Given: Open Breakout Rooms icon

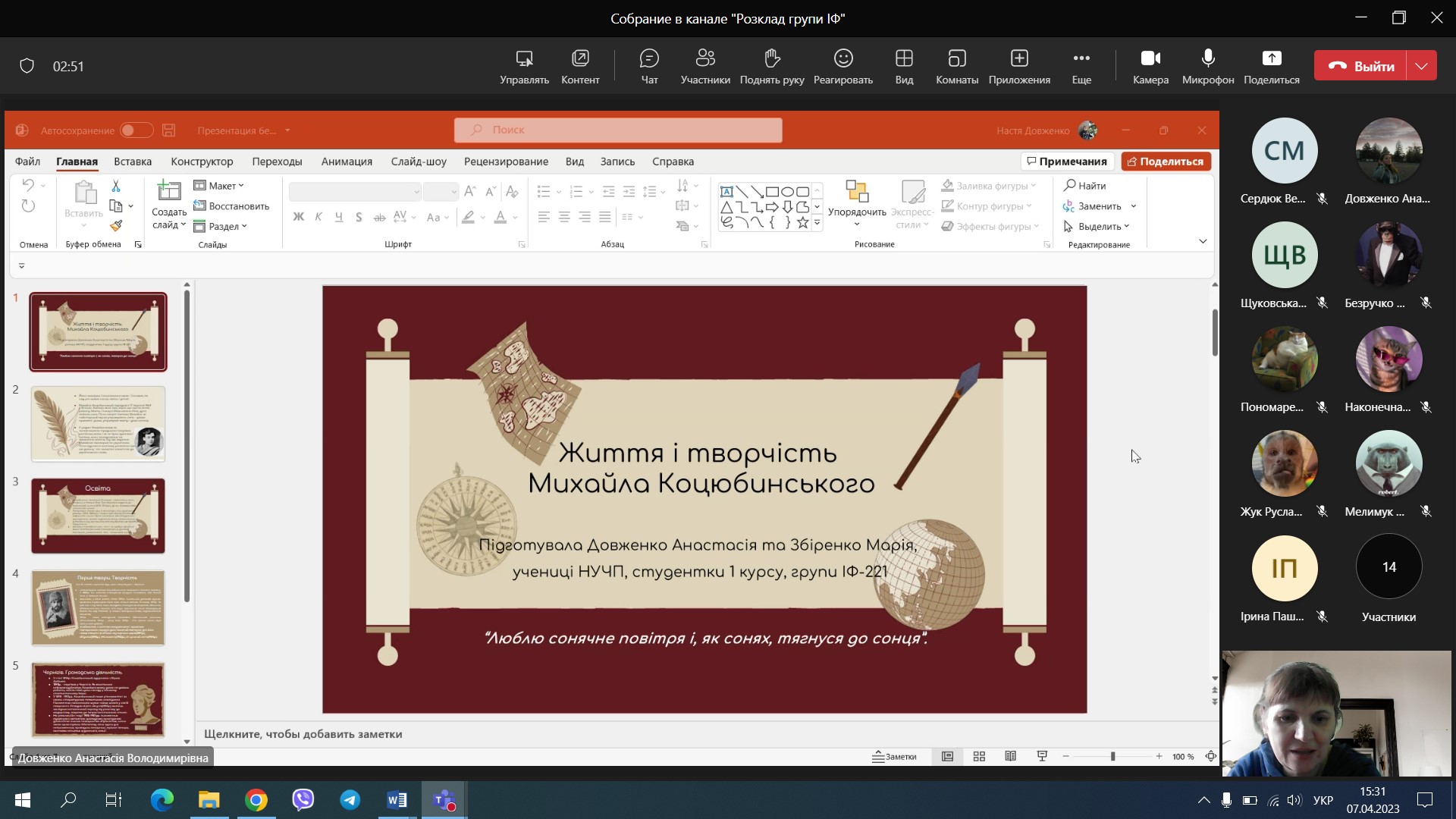Looking at the screenshot, I should pos(956,58).
